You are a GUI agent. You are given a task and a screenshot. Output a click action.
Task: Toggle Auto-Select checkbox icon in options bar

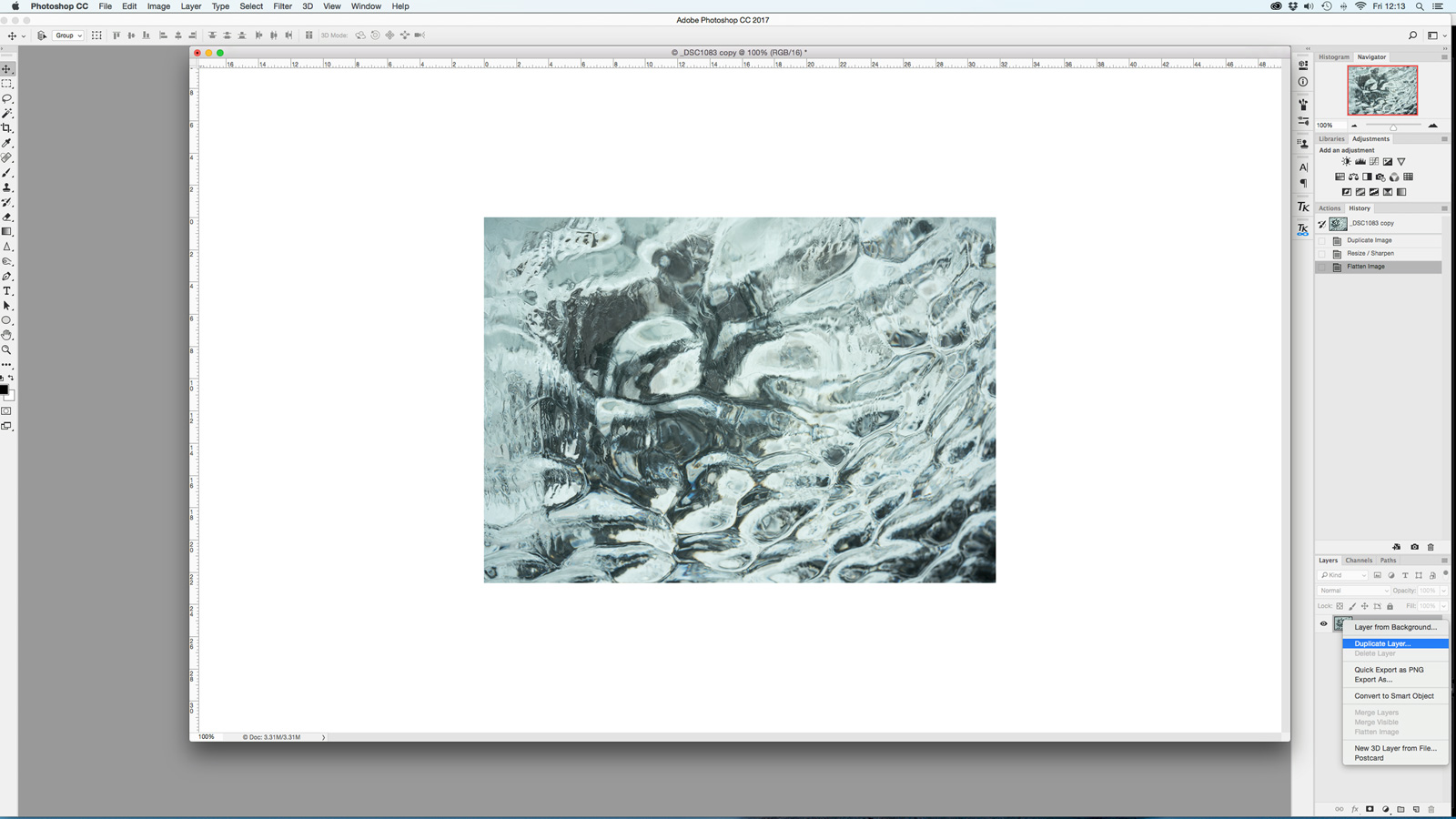(x=42, y=35)
